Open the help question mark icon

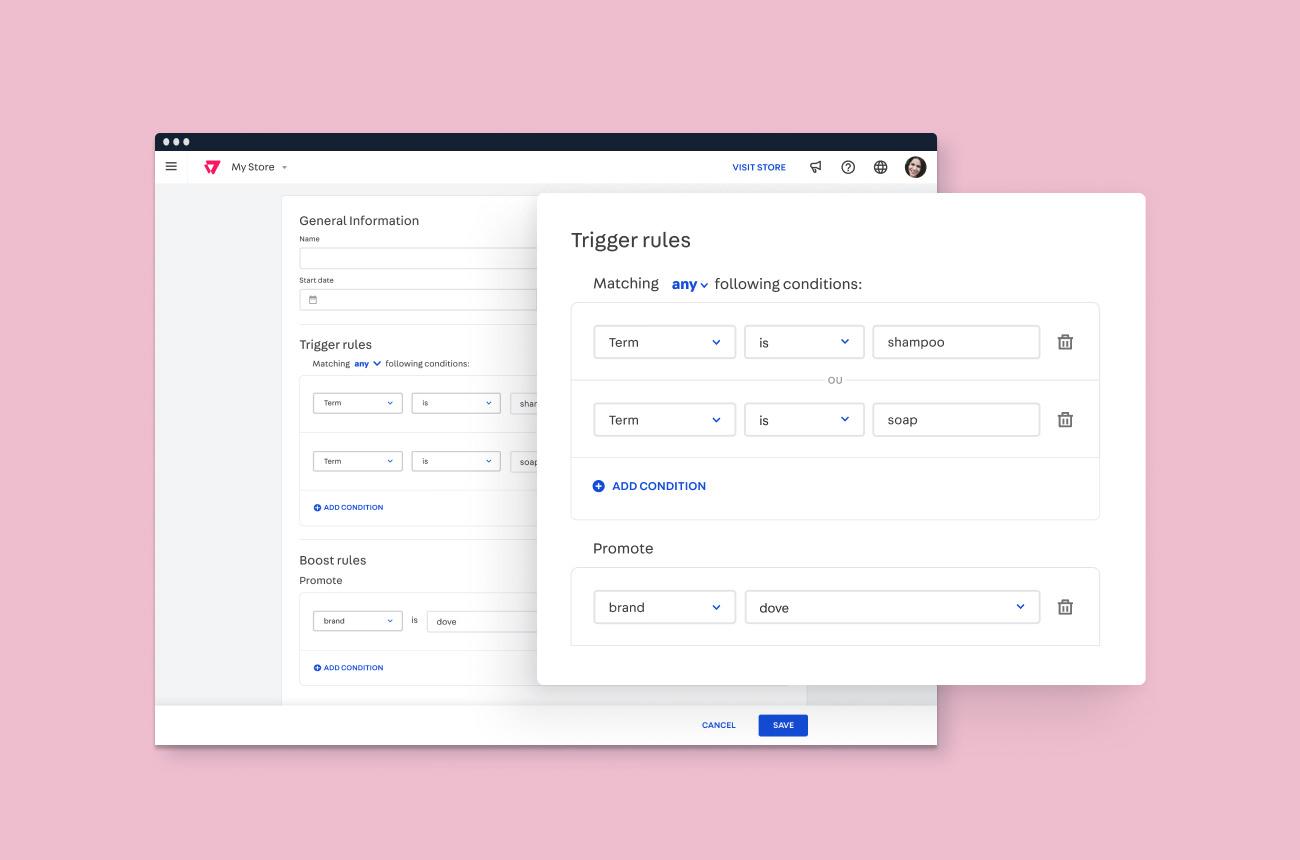point(848,167)
